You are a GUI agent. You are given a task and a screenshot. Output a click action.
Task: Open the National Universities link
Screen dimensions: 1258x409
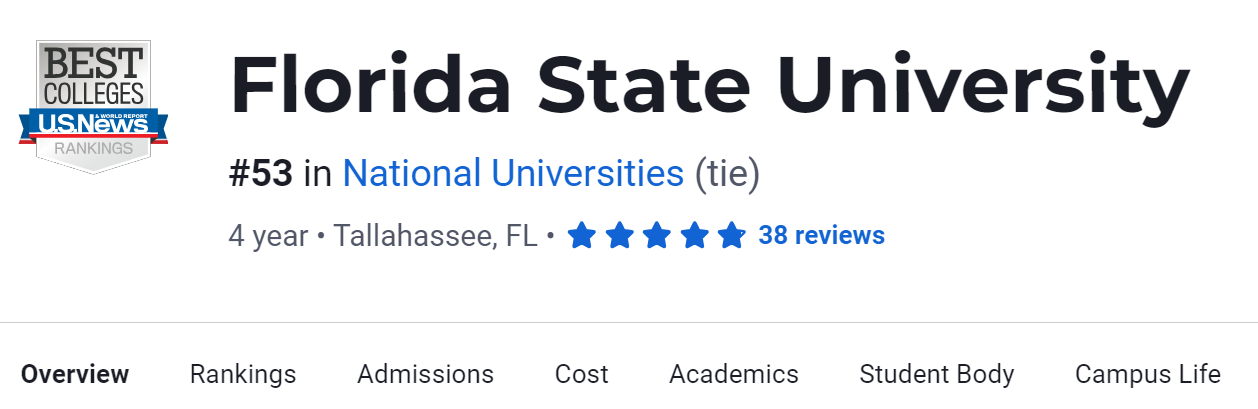point(513,174)
